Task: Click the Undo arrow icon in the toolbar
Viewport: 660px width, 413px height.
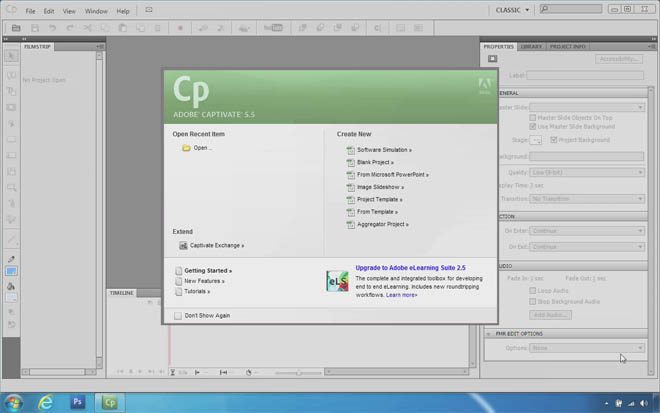Action: tap(52, 28)
